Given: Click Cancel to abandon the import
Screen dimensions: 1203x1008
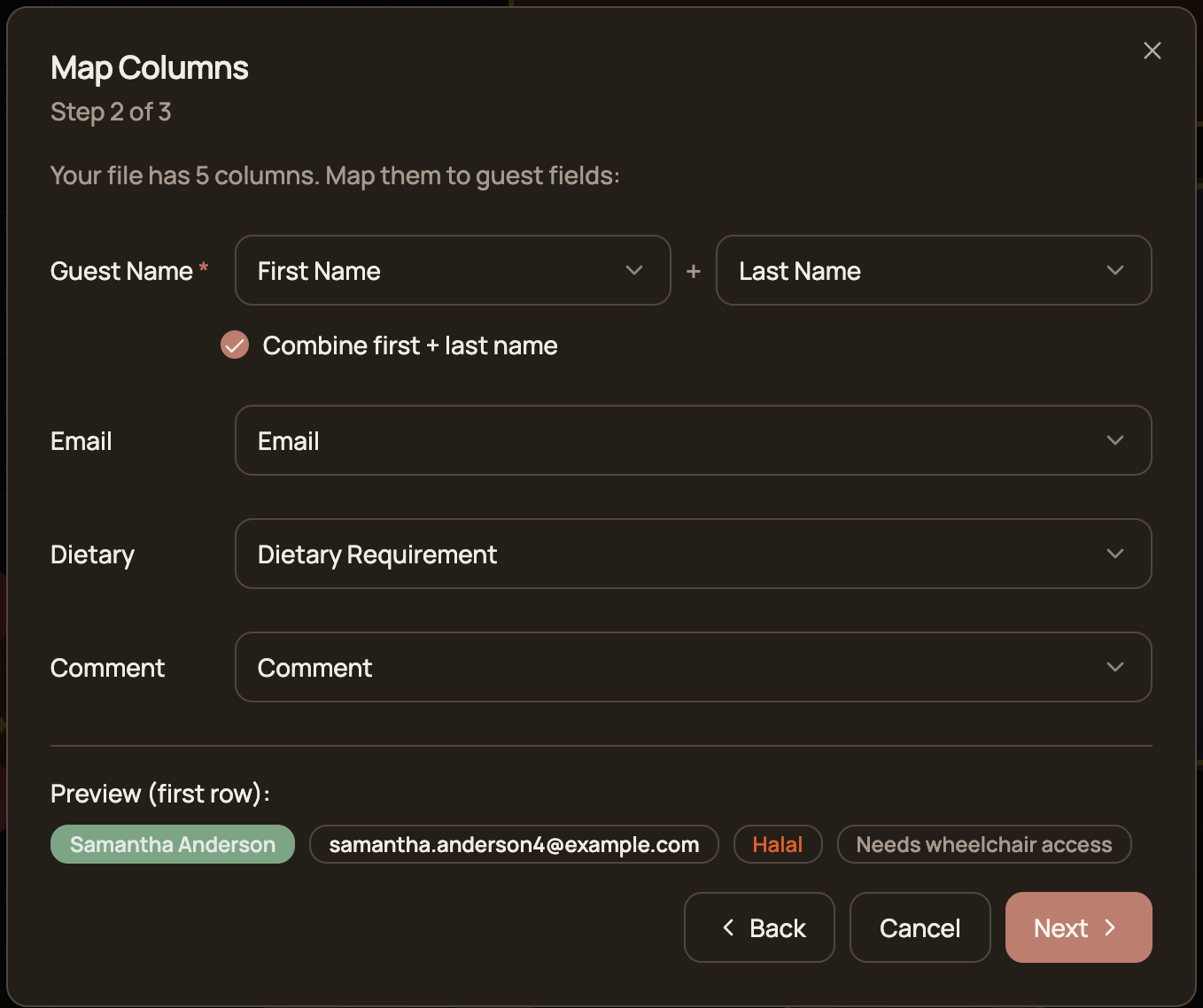Looking at the screenshot, I should pos(920,927).
